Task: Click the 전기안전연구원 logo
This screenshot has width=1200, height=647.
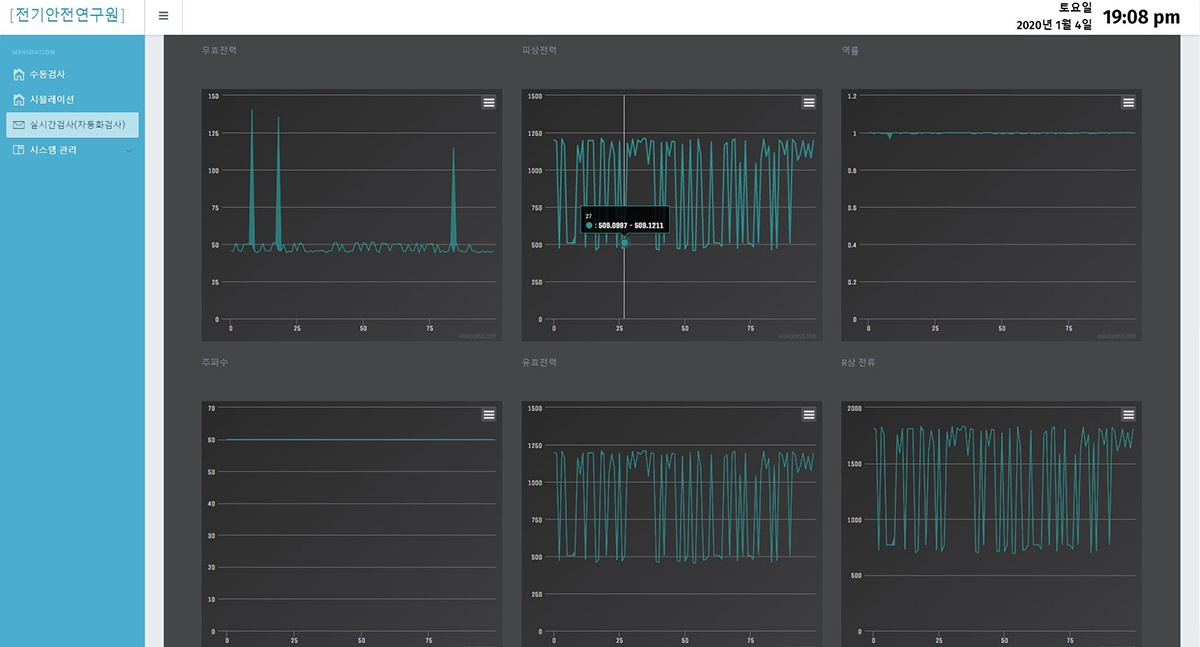Action: tap(67, 16)
